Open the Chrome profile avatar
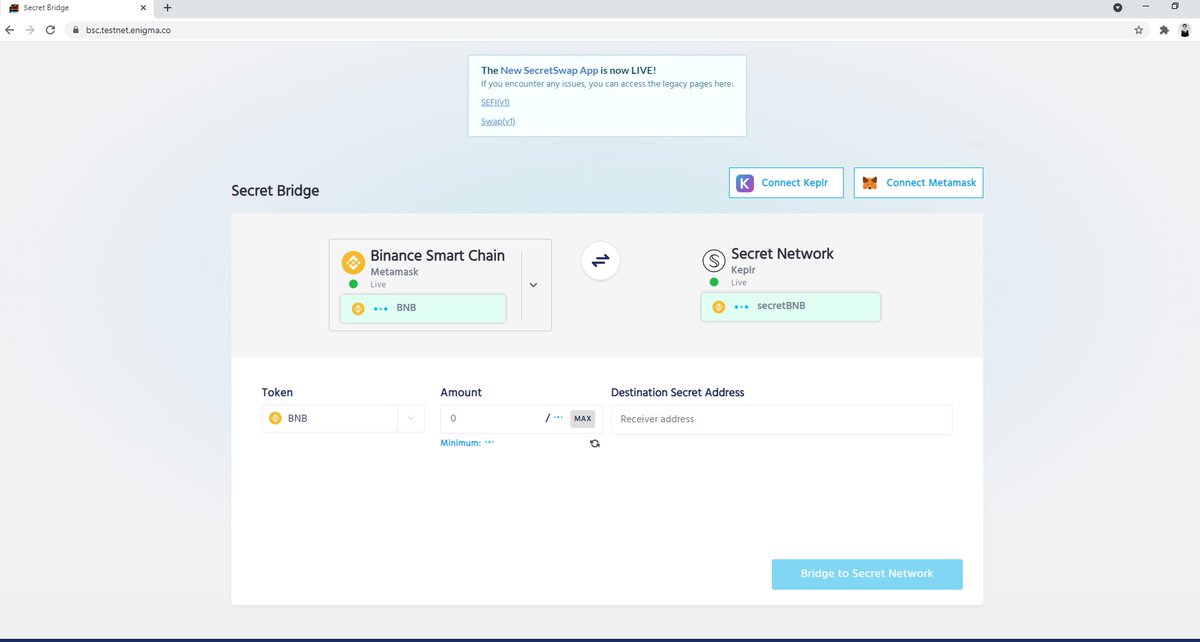Image resolution: width=1200 pixels, height=642 pixels. point(1184,30)
